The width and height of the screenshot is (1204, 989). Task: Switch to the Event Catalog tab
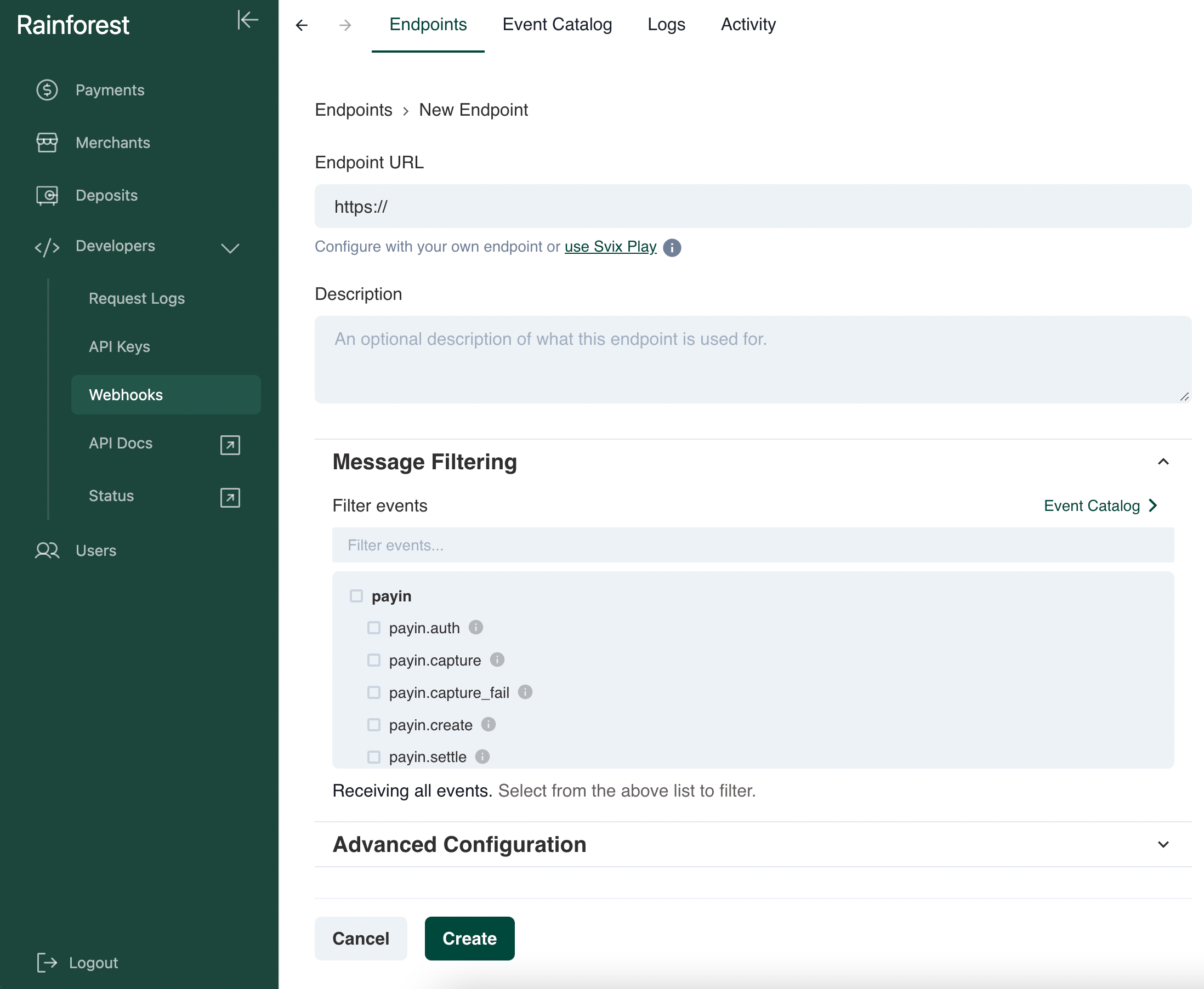[x=556, y=25]
